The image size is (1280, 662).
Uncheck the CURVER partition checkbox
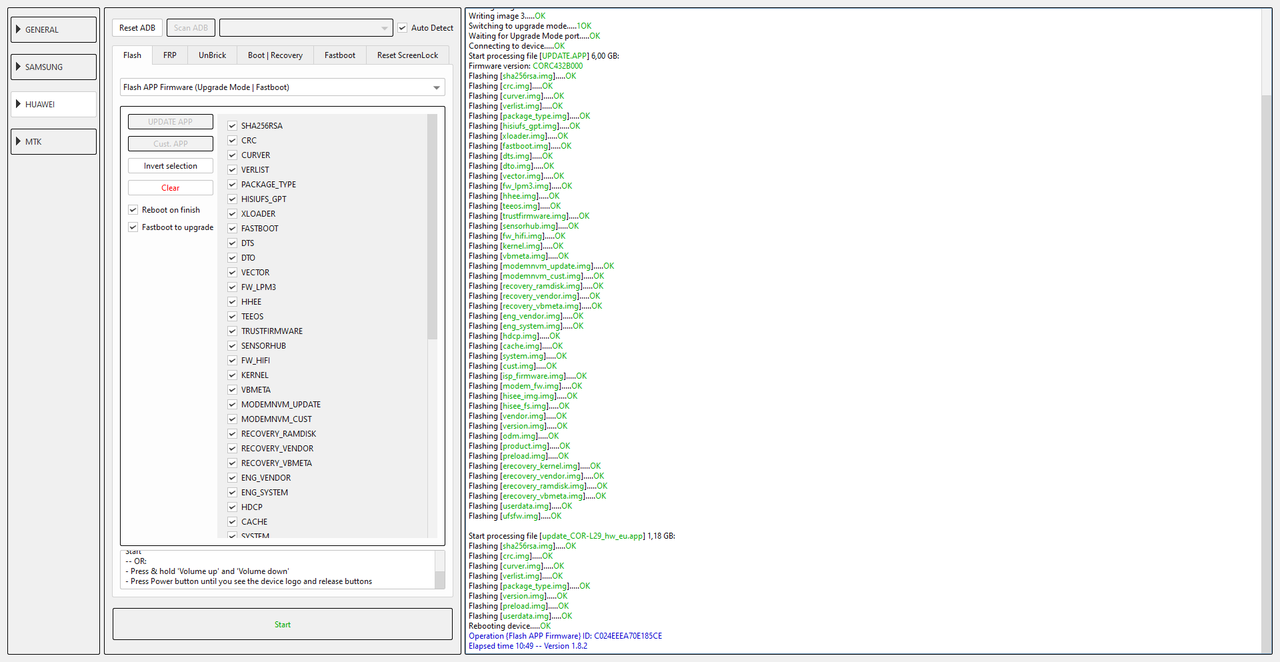232,155
